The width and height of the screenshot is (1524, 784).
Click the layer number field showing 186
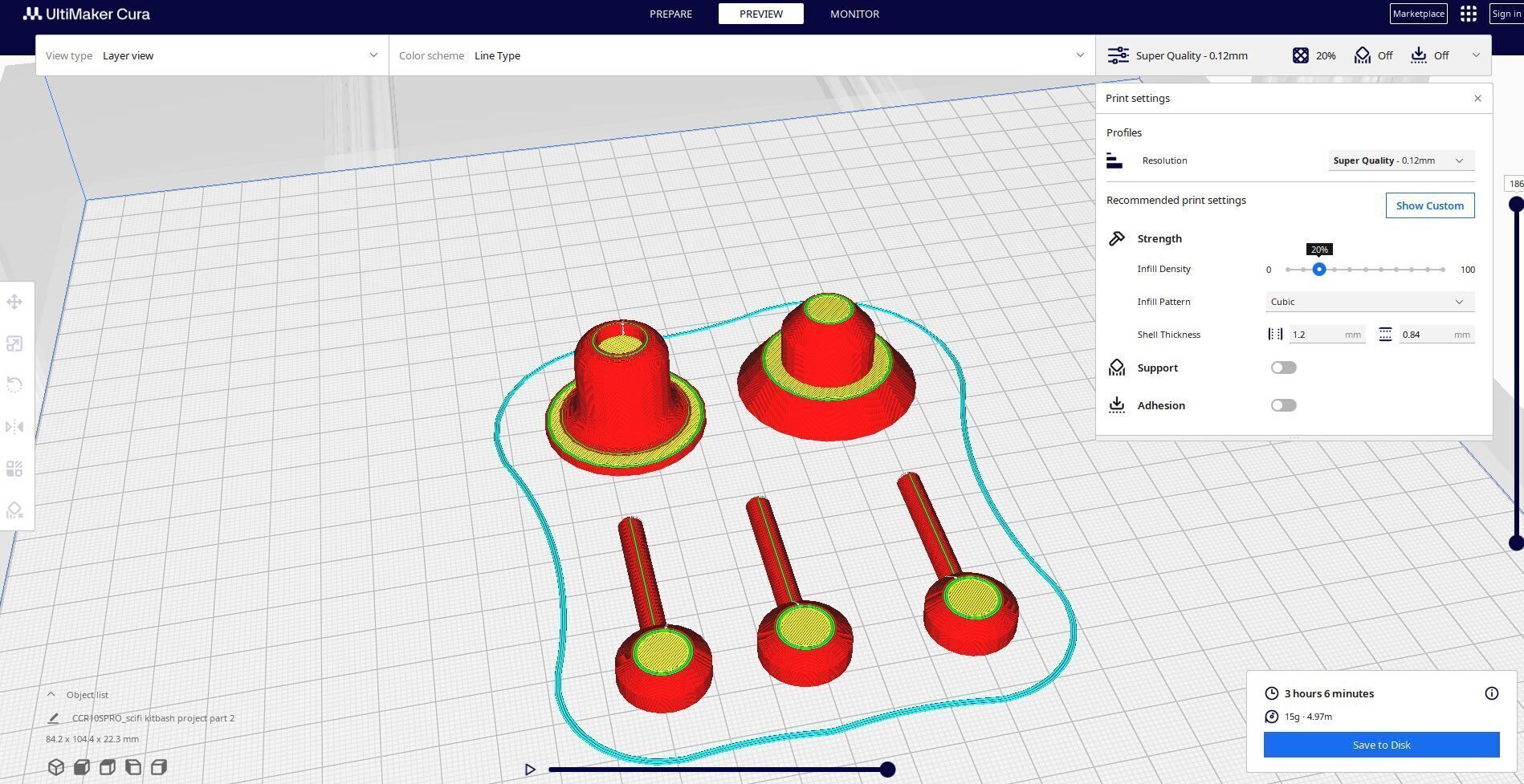point(1514,184)
